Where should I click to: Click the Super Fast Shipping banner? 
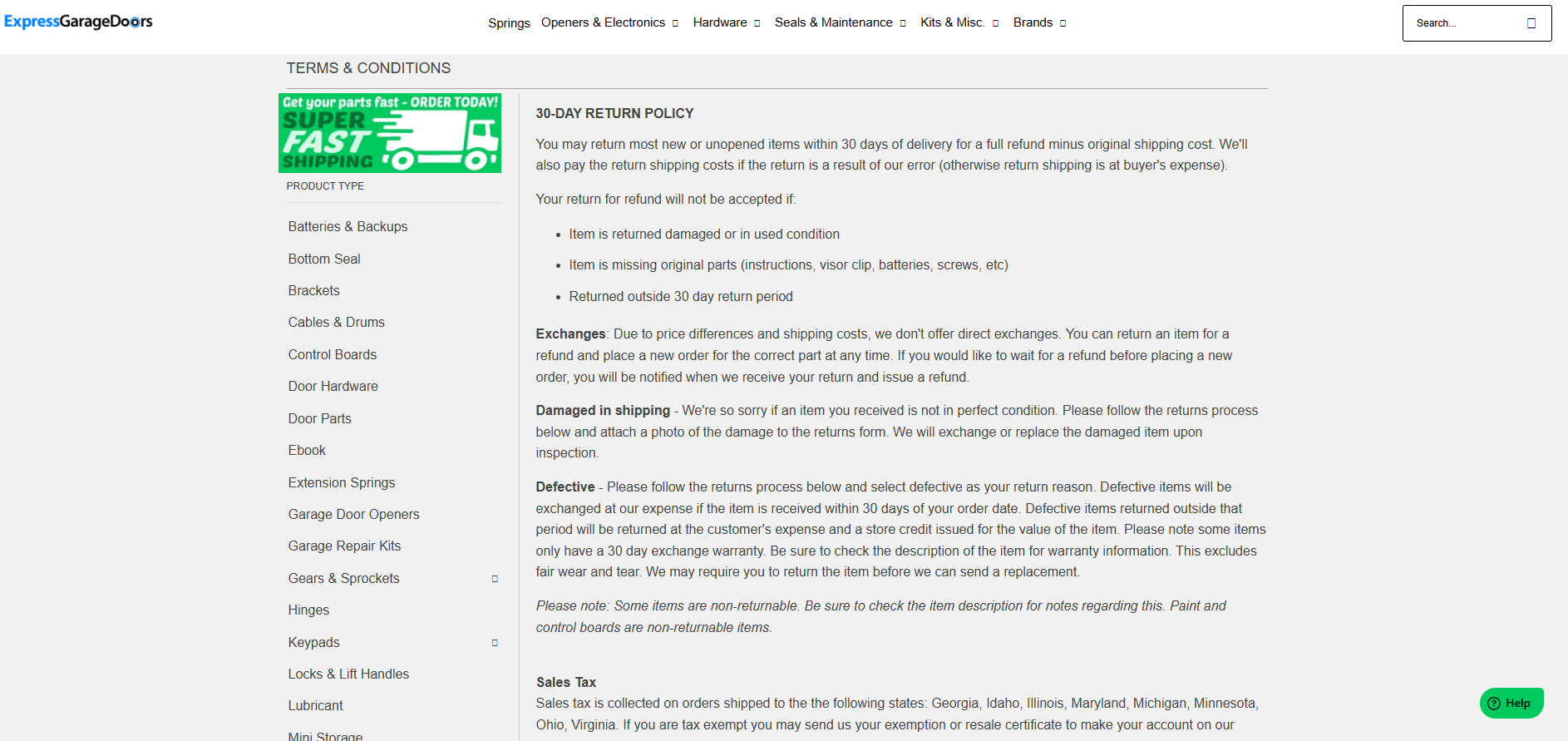[389, 133]
